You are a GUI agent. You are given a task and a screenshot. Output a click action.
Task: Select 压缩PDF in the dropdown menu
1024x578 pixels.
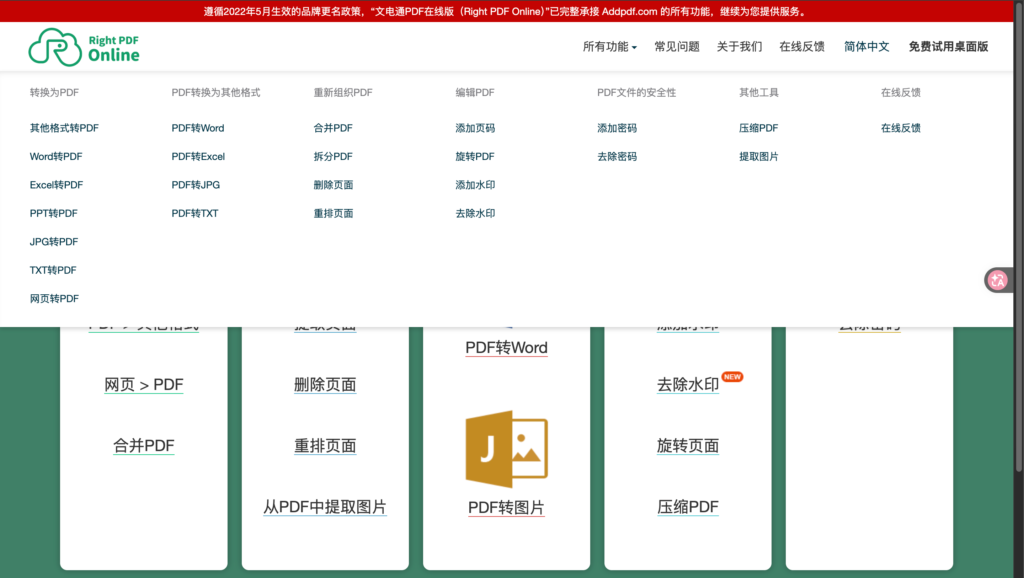(x=758, y=128)
